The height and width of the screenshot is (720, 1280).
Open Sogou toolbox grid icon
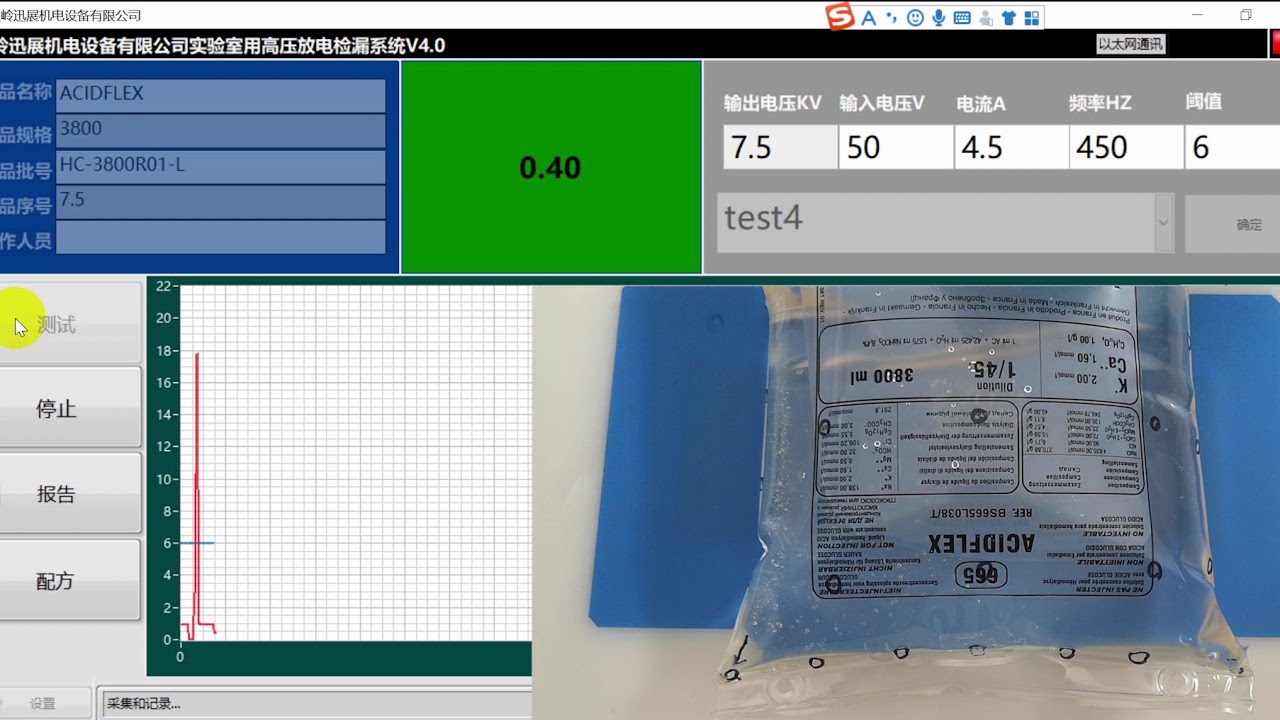point(1032,18)
